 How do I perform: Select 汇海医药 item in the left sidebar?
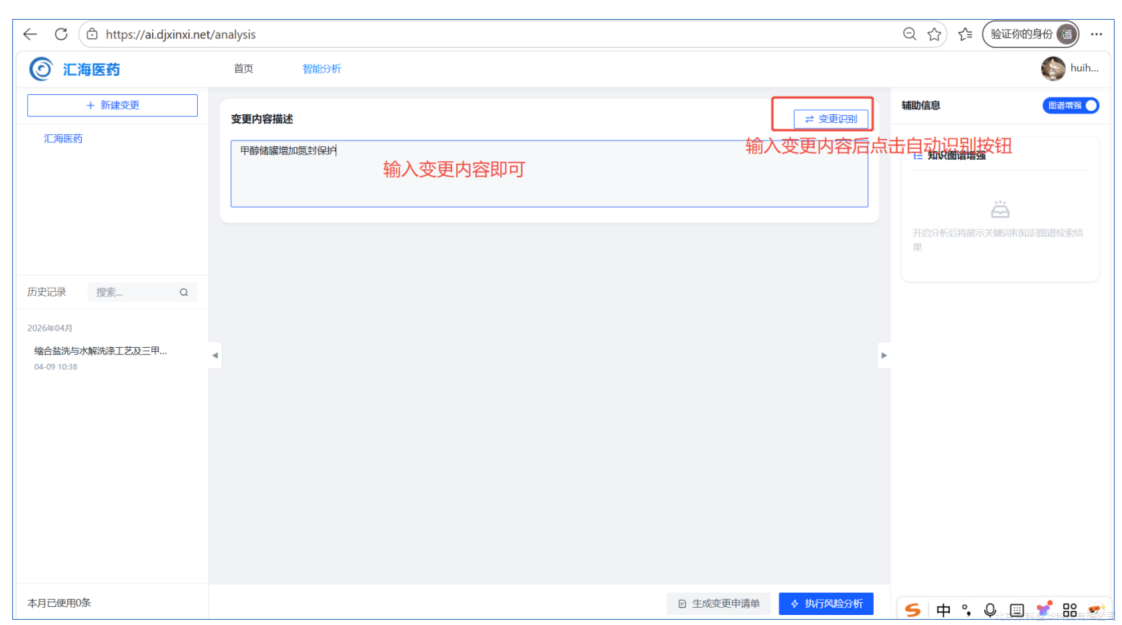(63, 139)
